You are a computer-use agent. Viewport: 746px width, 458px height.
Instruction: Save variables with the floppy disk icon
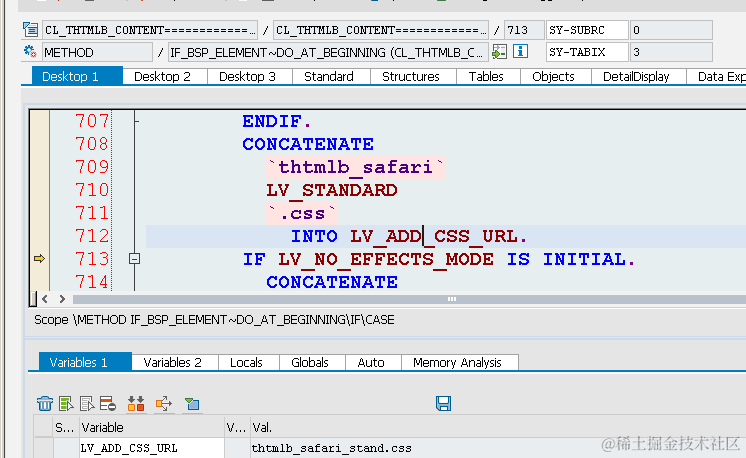pos(443,403)
